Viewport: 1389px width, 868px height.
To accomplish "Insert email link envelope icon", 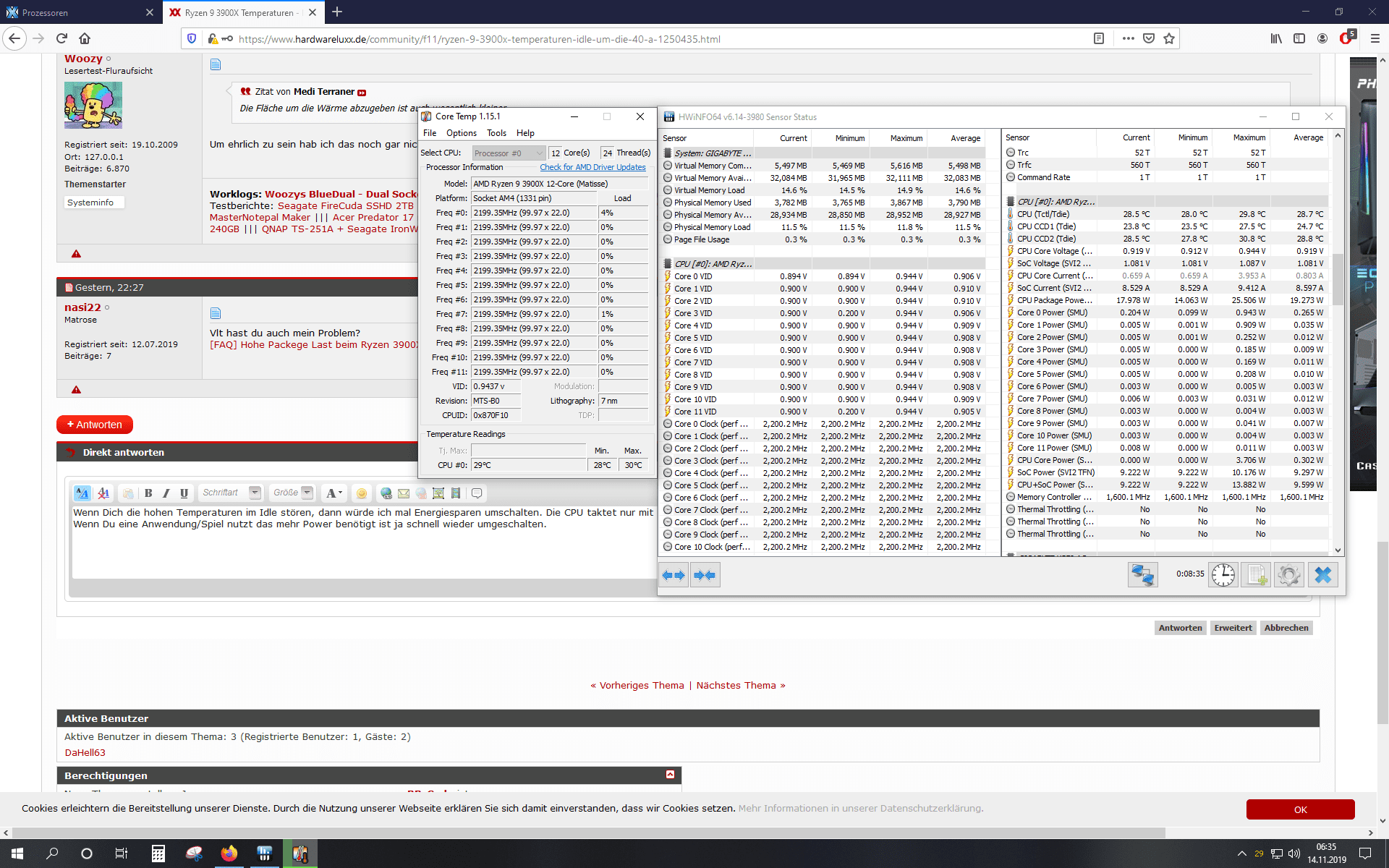I will coord(404,493).
